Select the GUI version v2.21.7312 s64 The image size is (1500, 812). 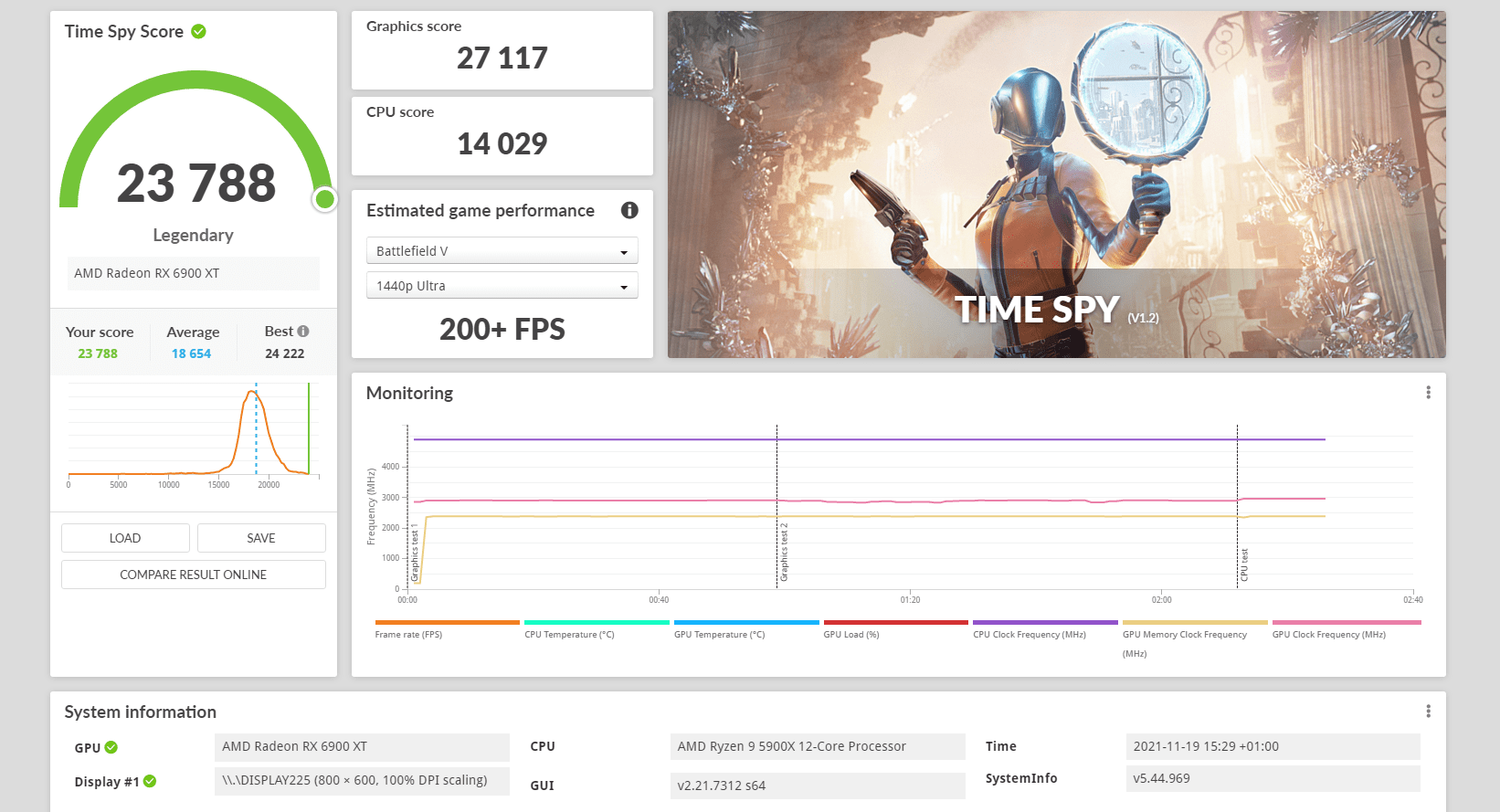coord(818,786)
